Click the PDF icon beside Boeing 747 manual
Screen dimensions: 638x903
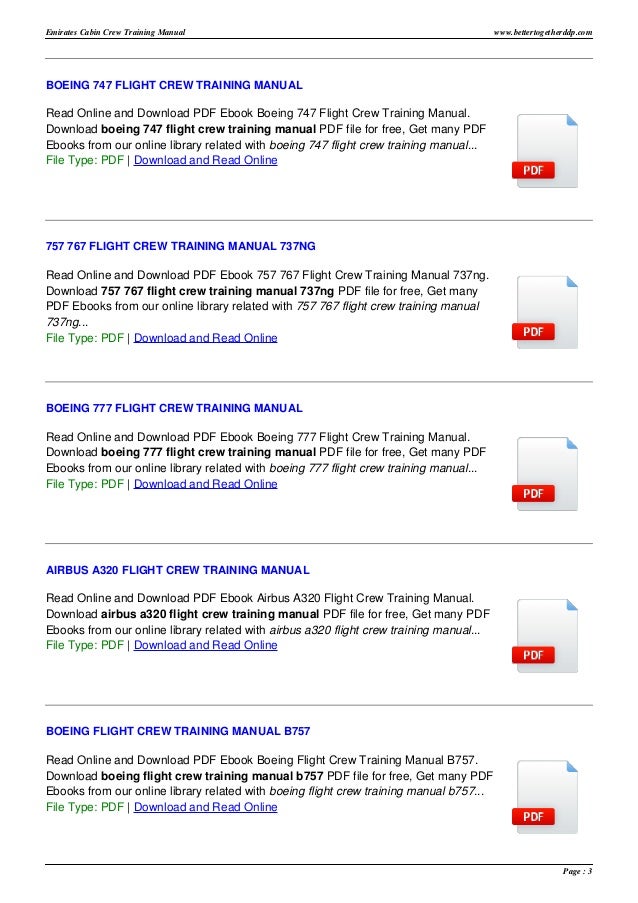click(x=545, y=151)
